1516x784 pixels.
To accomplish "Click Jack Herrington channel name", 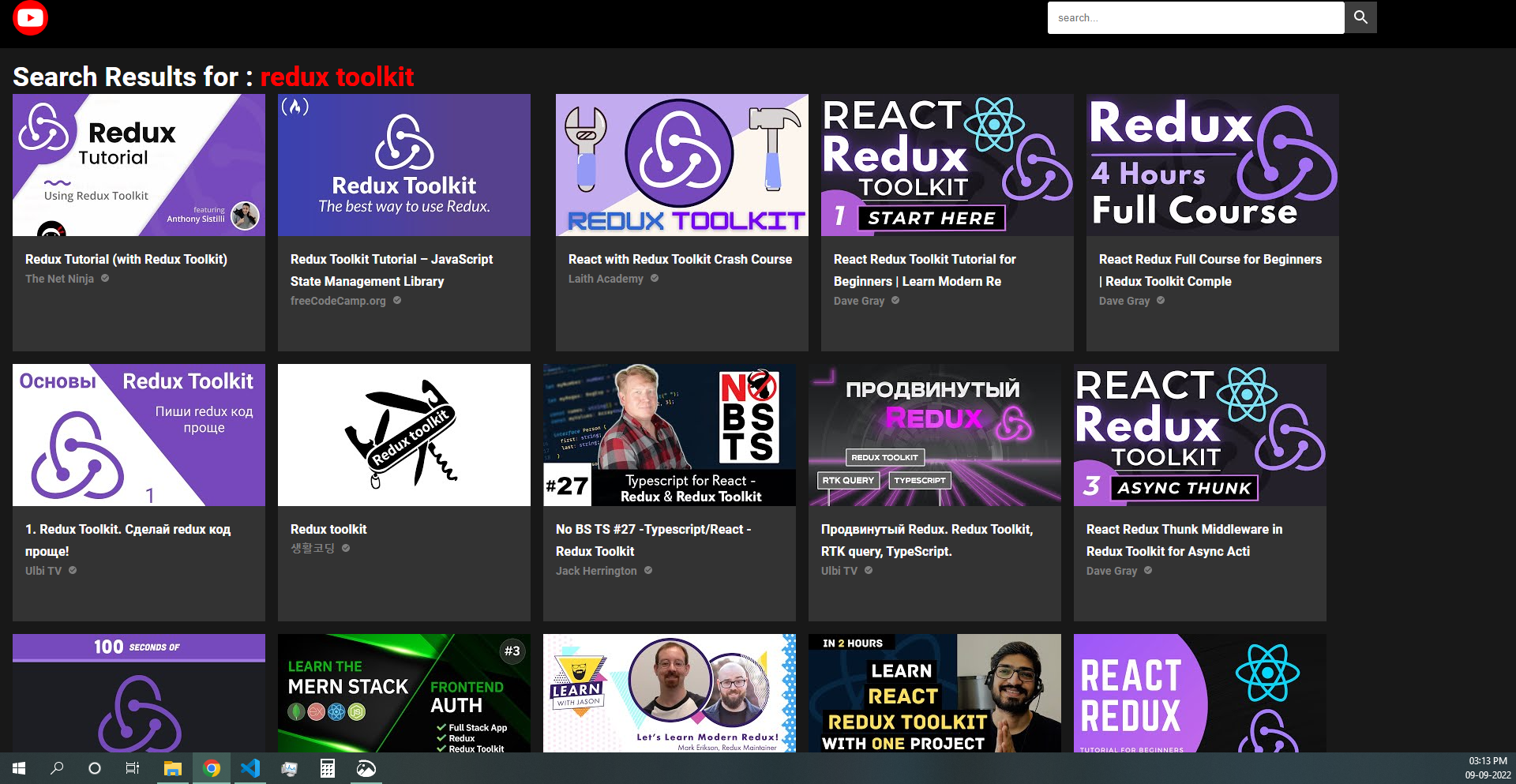I will click(596, 571).
